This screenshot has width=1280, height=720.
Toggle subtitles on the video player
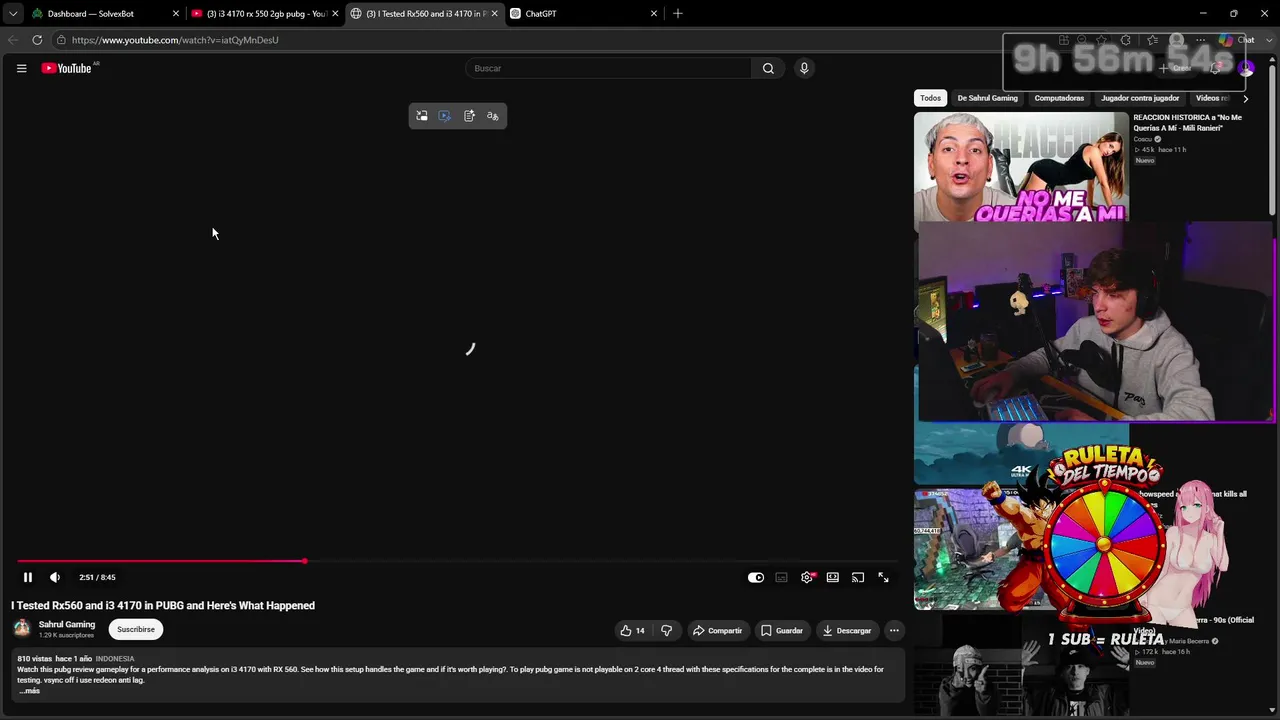781,577
